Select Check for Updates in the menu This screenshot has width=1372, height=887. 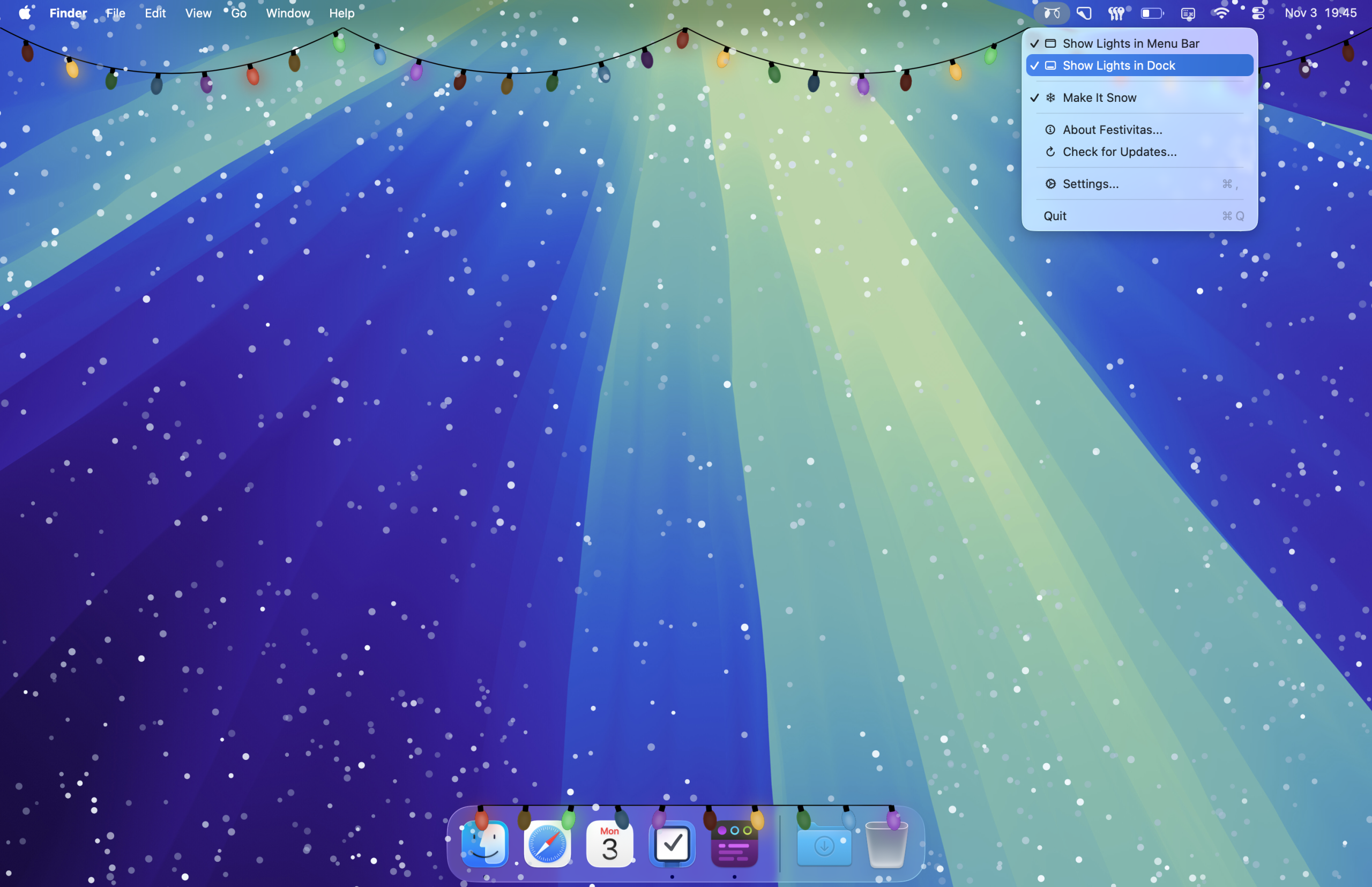point(1119,152)
